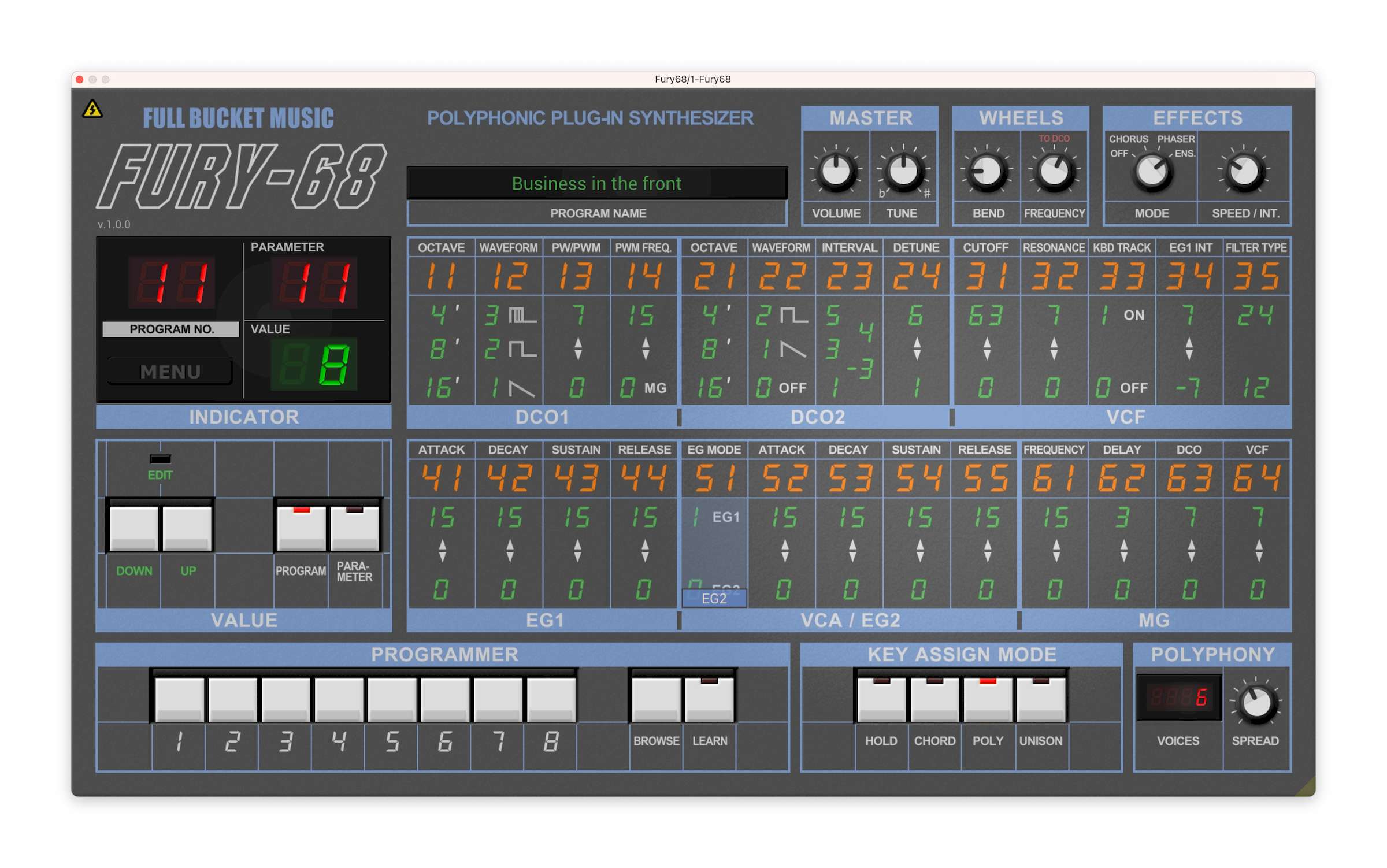This screenshot has width=1387, height=868.
Task: Select DCO2 sawtooth waveform 1 icon
Action: click(x=793, y=350)
